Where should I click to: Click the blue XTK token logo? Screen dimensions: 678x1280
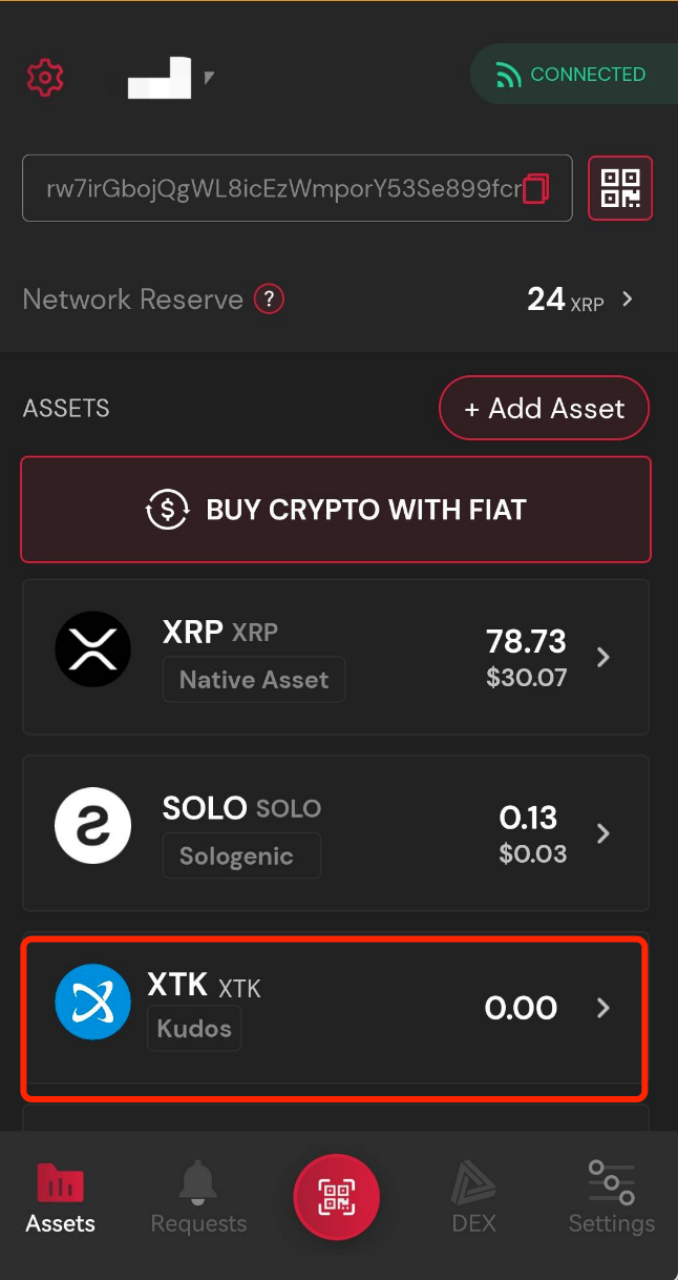point(93,1002)
